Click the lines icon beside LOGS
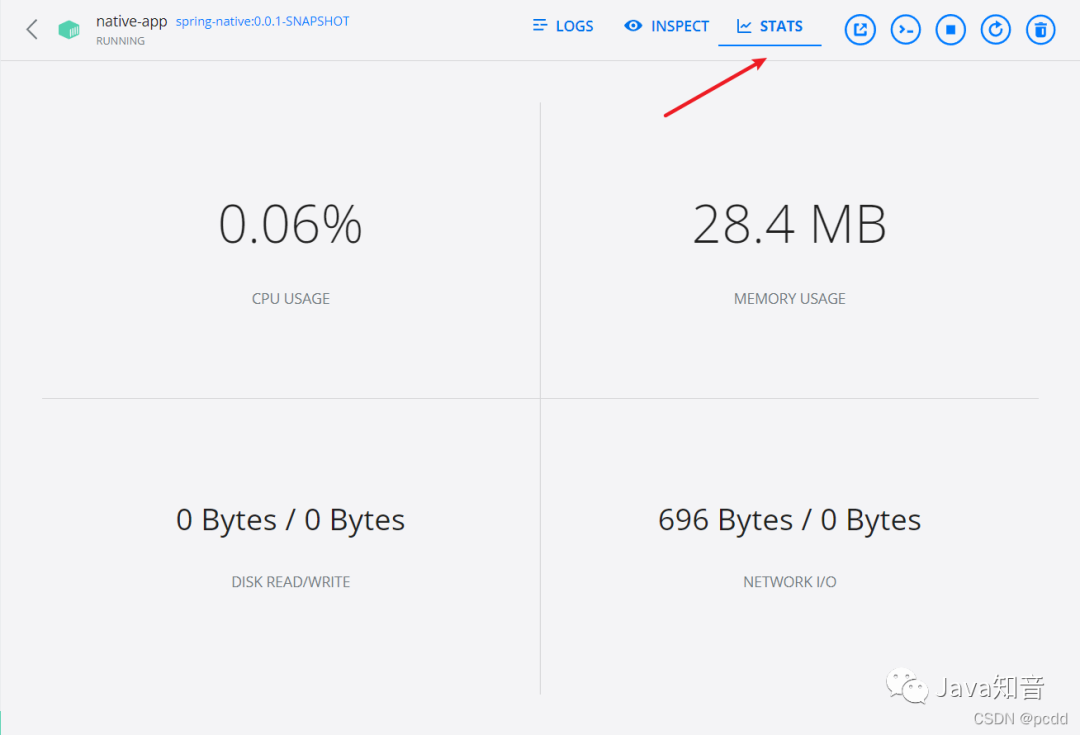 (x=540, y=26)
